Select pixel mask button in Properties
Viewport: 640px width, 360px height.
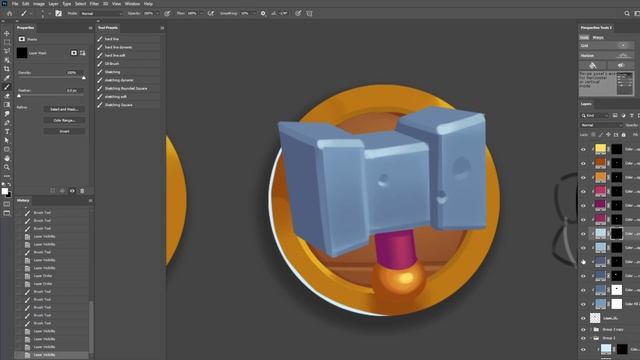pyautogui.click(x=74, y=53)
